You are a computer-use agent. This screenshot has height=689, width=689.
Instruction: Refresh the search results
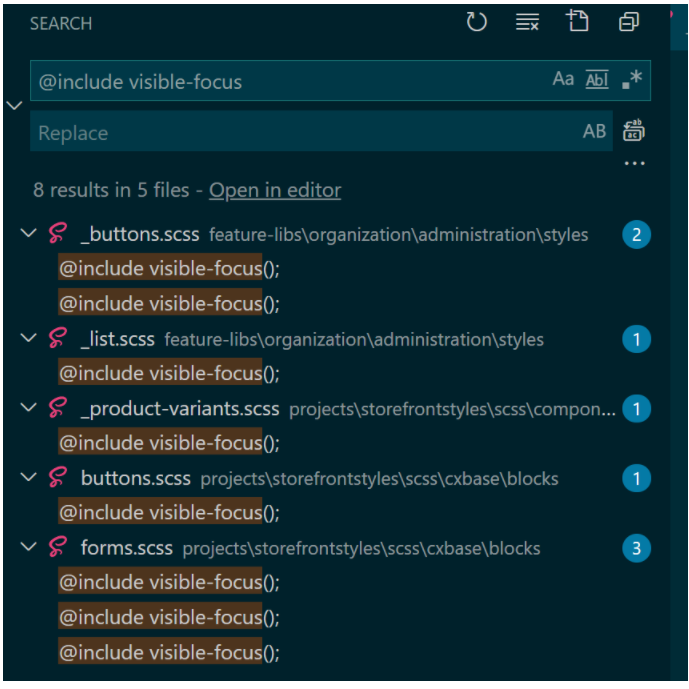click(x=476, y=22)
